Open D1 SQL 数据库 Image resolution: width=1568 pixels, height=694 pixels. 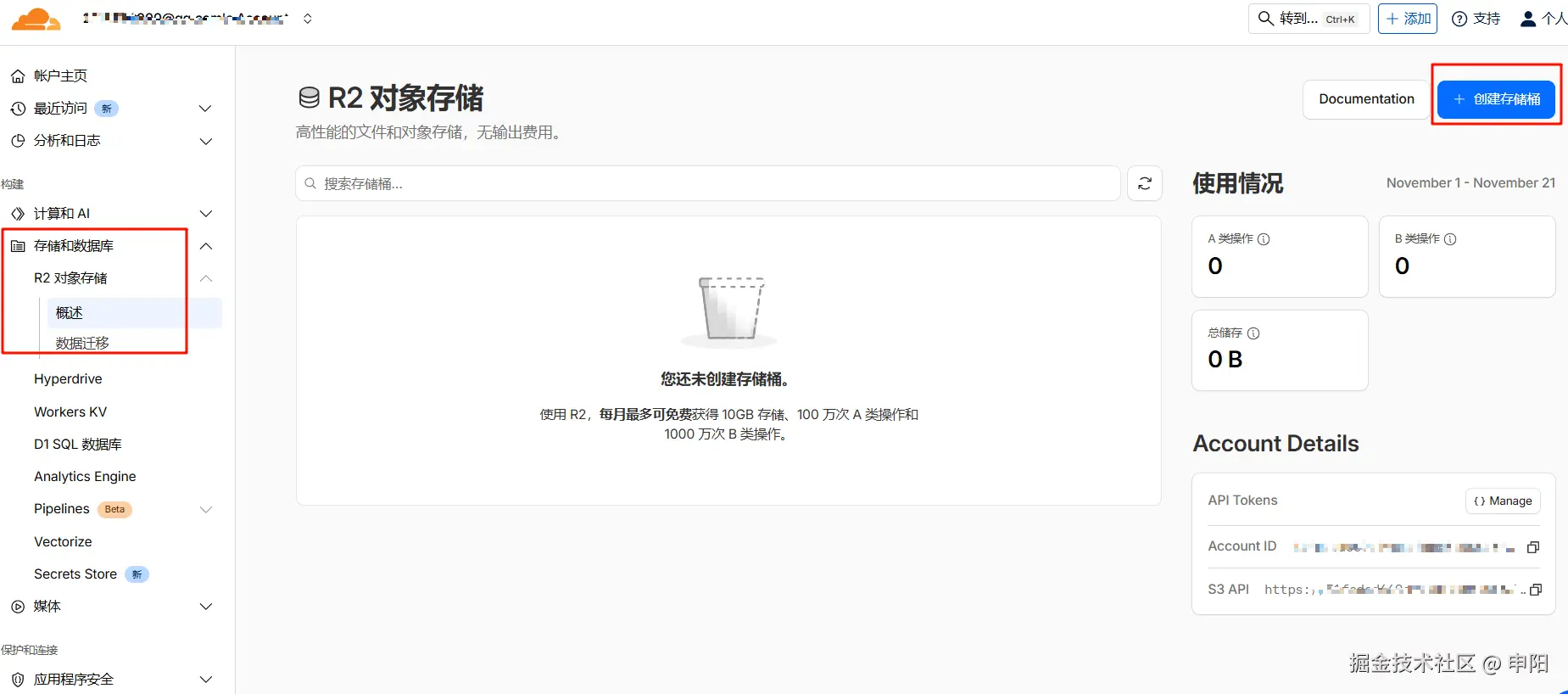click(x=78, y=445)
